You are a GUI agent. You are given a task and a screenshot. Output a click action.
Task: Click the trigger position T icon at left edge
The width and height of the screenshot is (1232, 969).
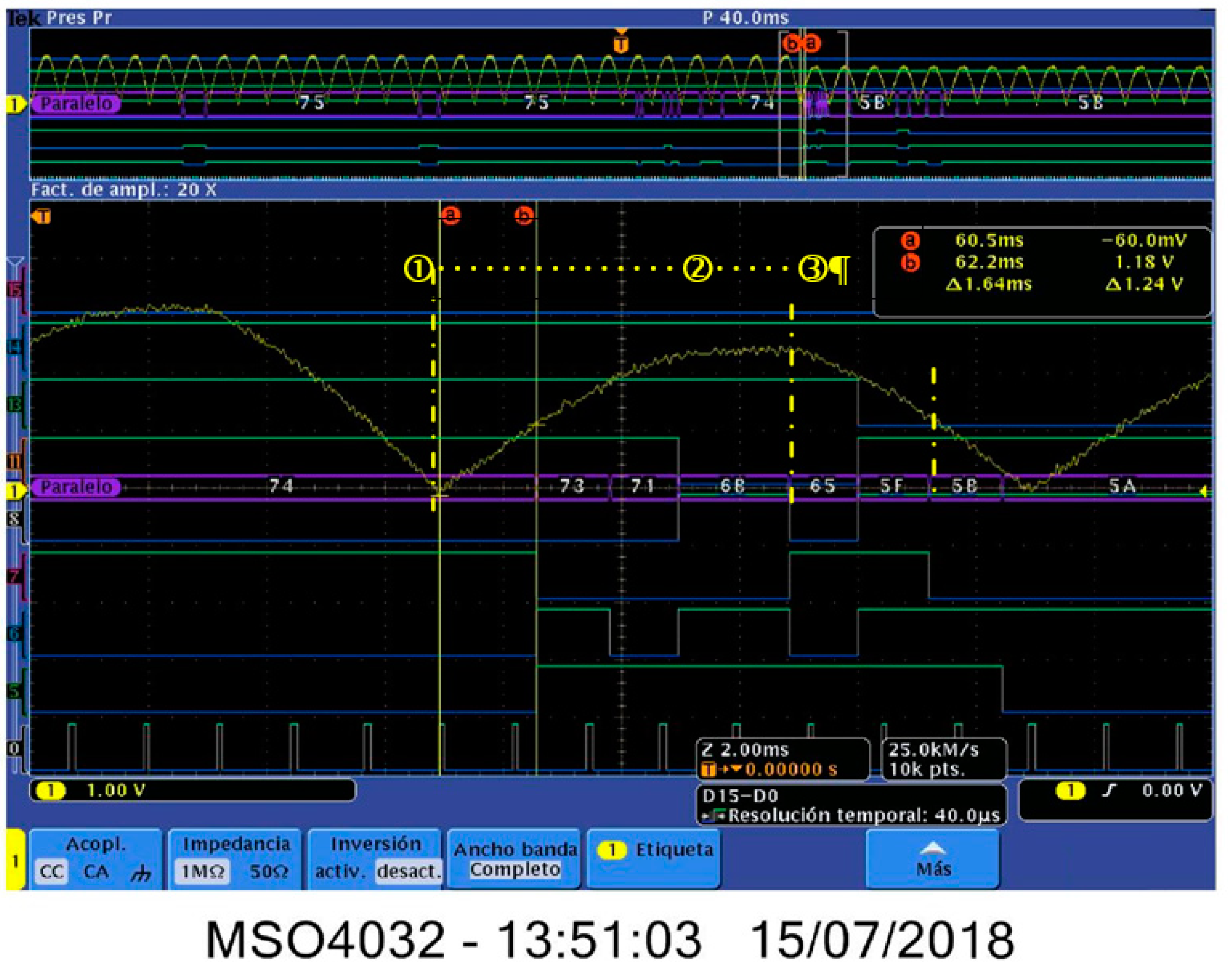point(42,216)
